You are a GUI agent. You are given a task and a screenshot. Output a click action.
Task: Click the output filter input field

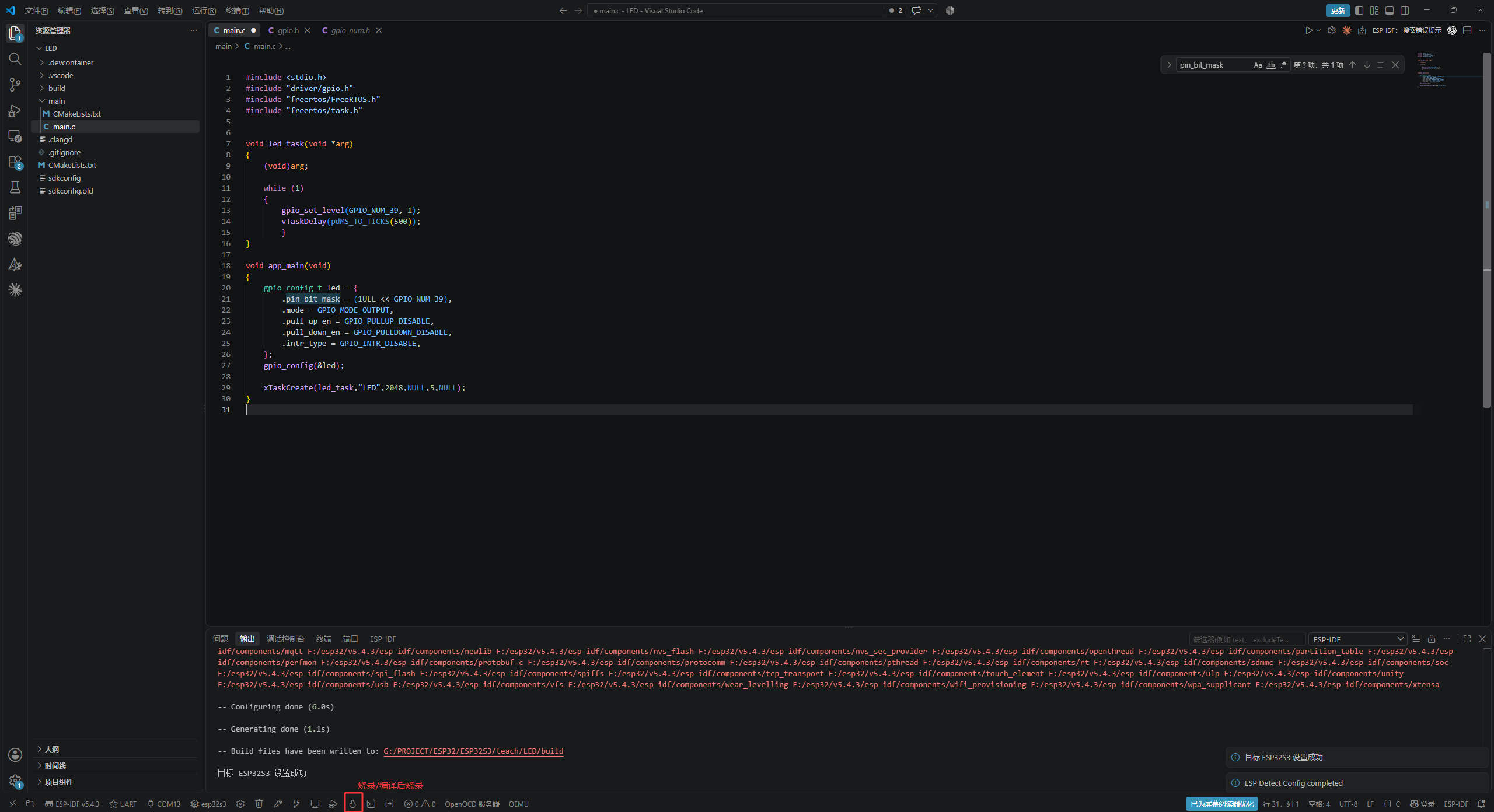point(1247,639)
